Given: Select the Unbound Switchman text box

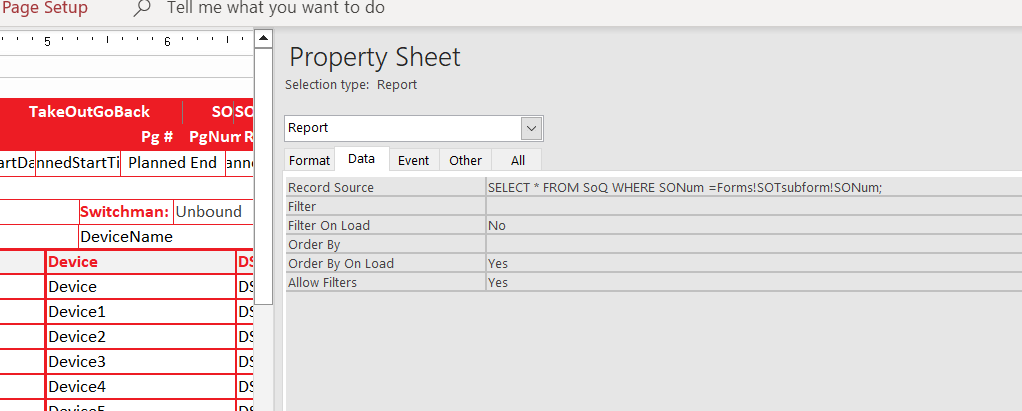Looking at the screenshot, I should coord(209,212).
